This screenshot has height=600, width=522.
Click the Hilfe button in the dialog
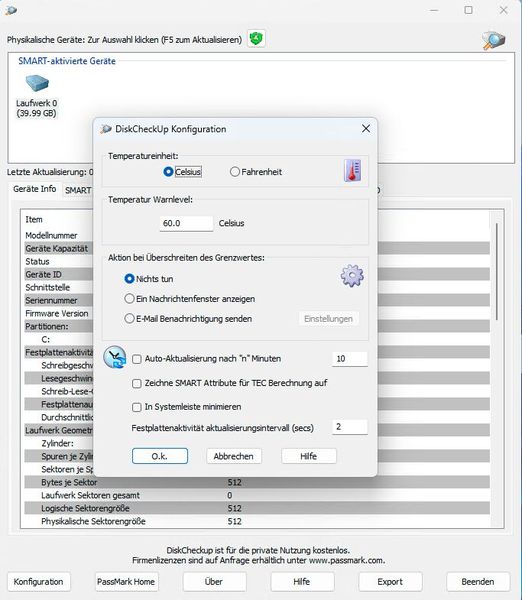pos(309,456)
